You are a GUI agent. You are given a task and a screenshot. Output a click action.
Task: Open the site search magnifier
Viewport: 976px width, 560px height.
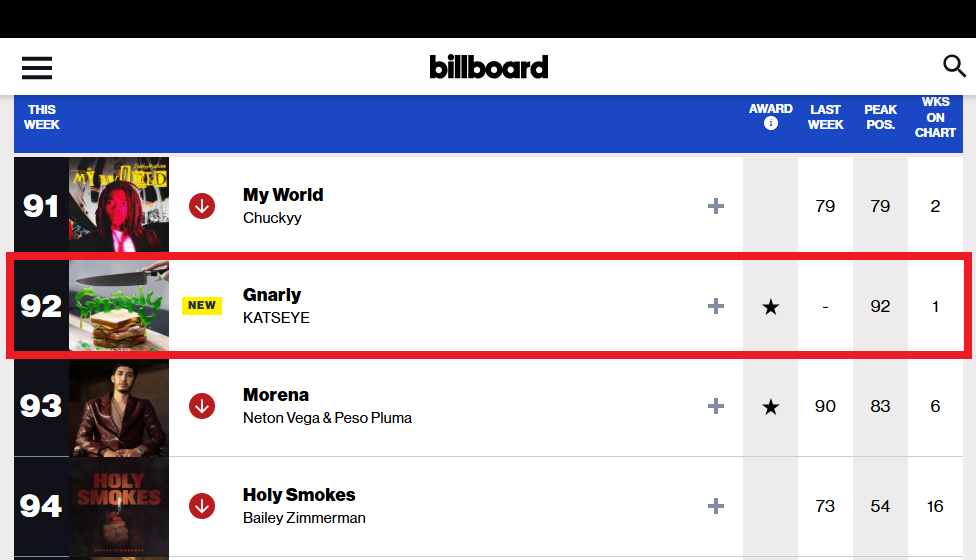[x=954, y=65]
